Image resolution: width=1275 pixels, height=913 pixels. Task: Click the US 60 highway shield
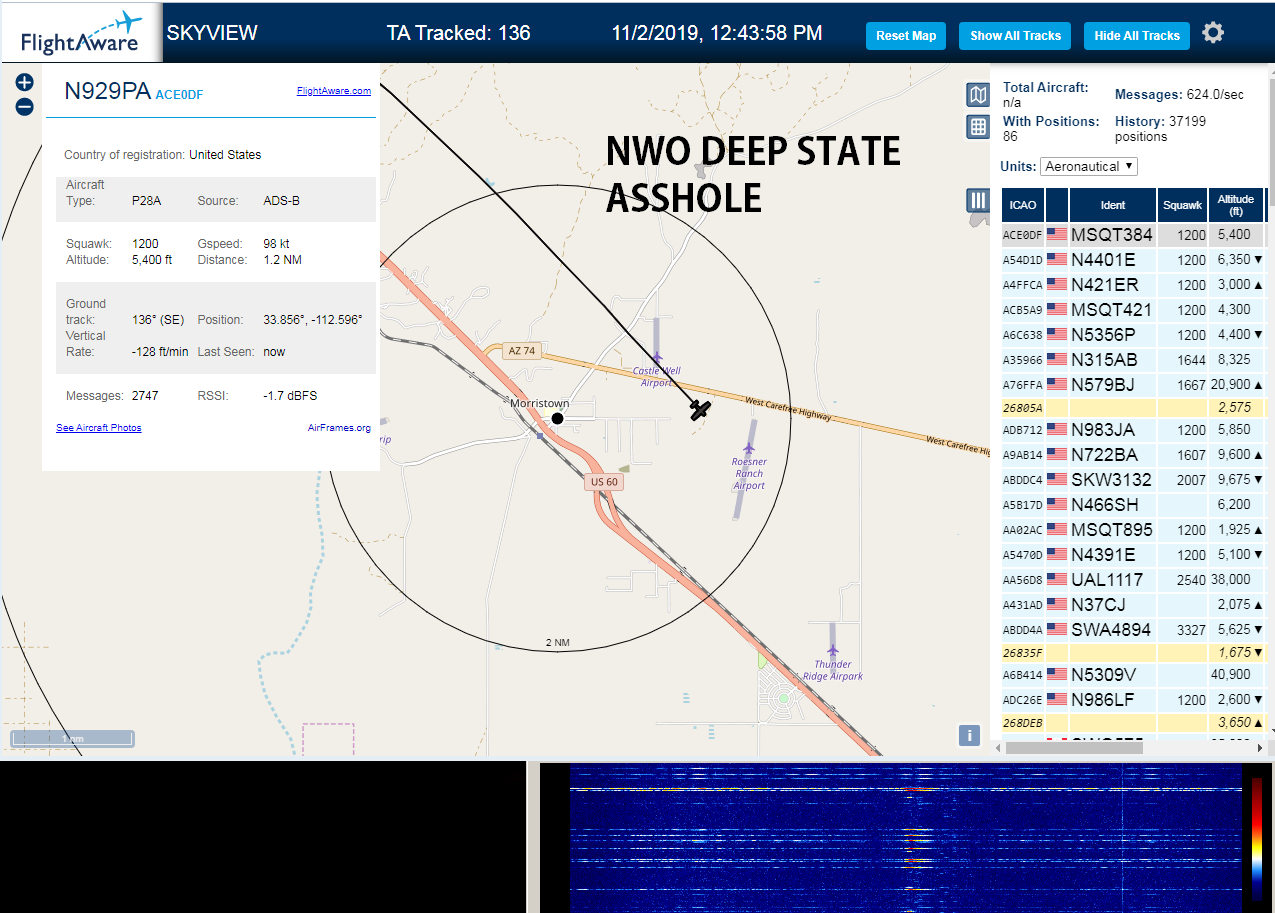click(x=605, y=482)
